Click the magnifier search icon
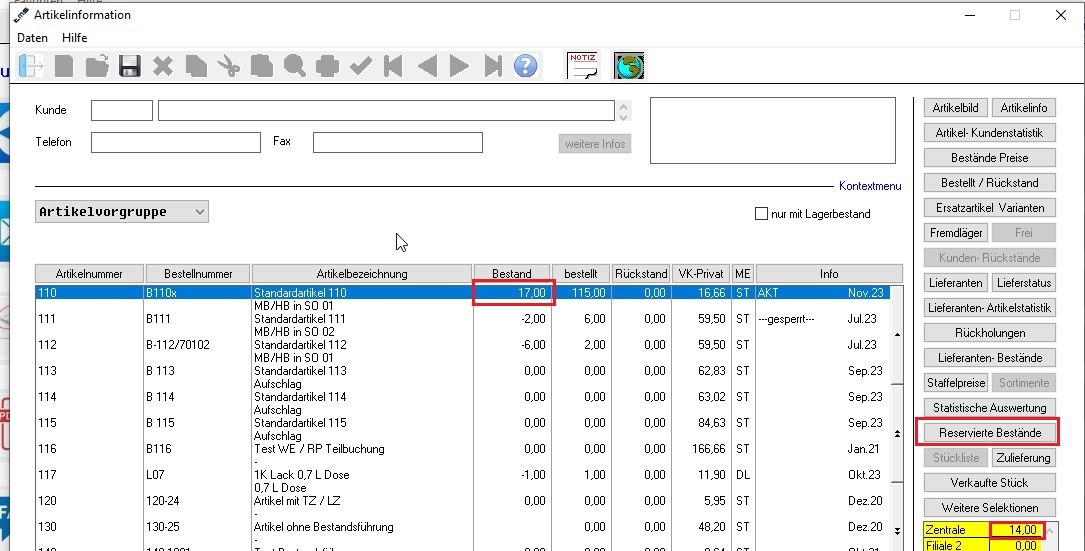 click(x=294, y=66)
